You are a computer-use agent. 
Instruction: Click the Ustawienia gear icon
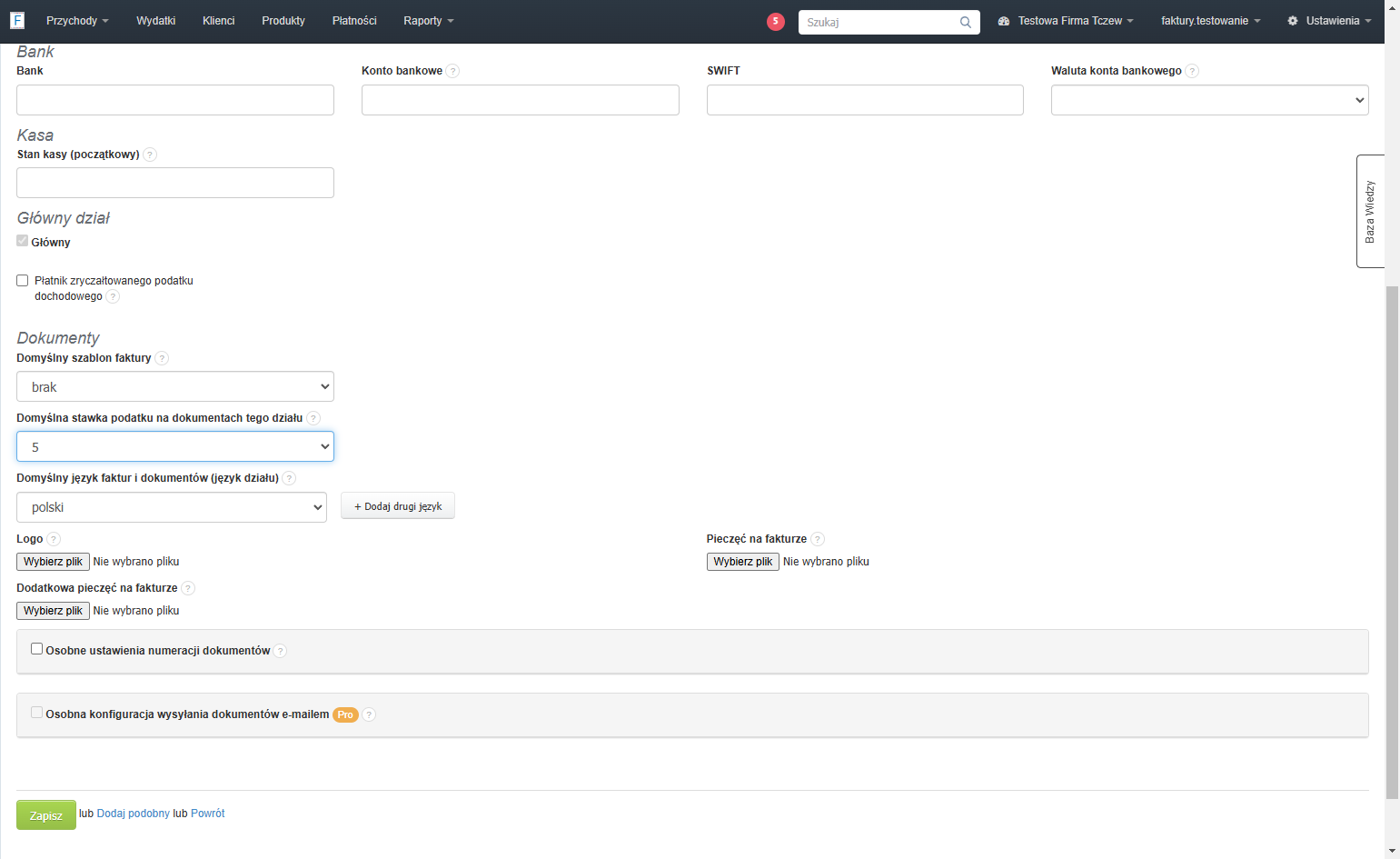pyautogui.click(x=1293, y=21)
